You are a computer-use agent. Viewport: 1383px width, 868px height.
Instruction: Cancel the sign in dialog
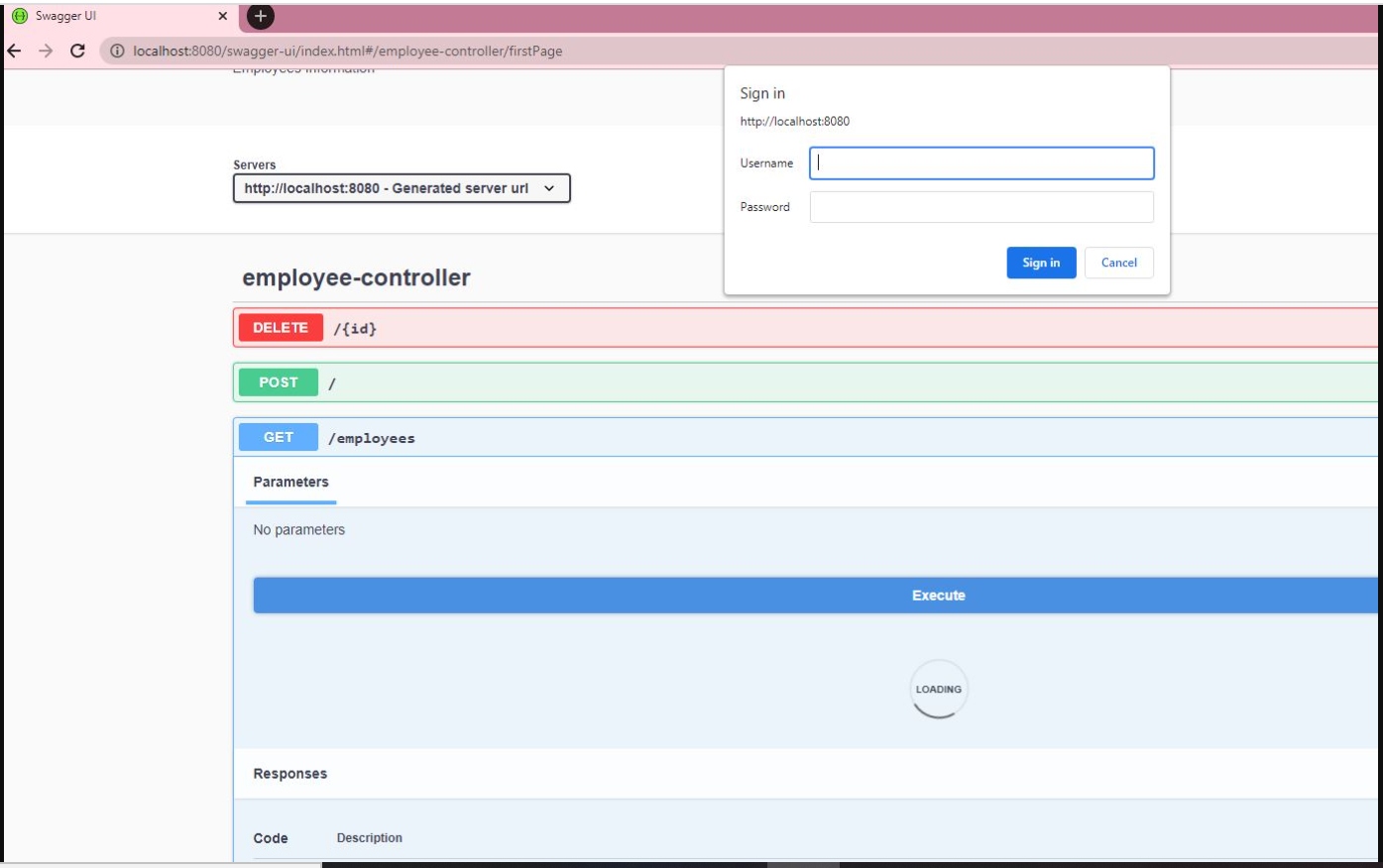[x=1118, y=263]
